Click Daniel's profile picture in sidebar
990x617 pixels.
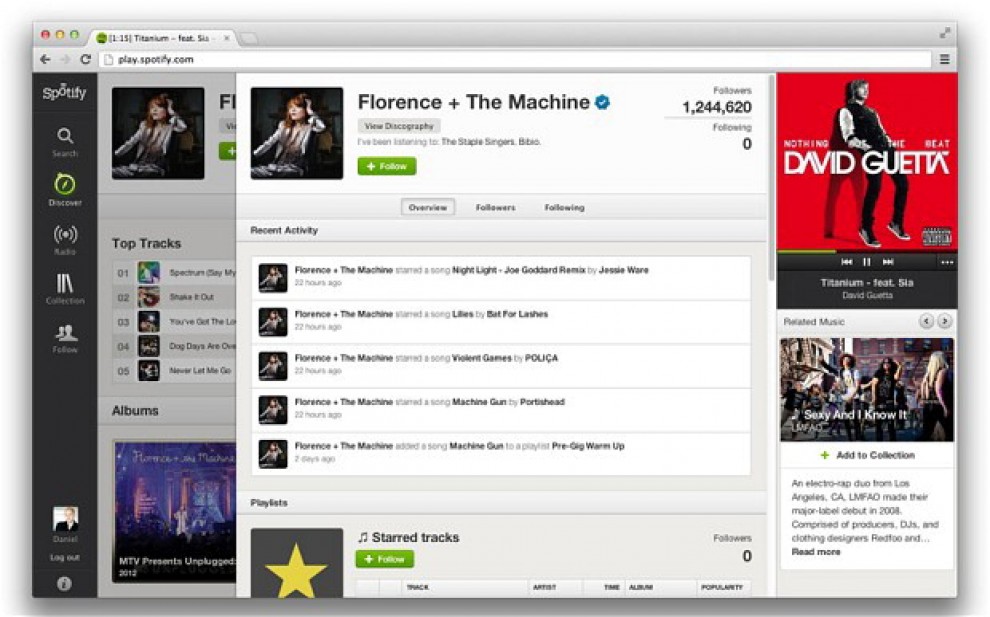[66, 519]
